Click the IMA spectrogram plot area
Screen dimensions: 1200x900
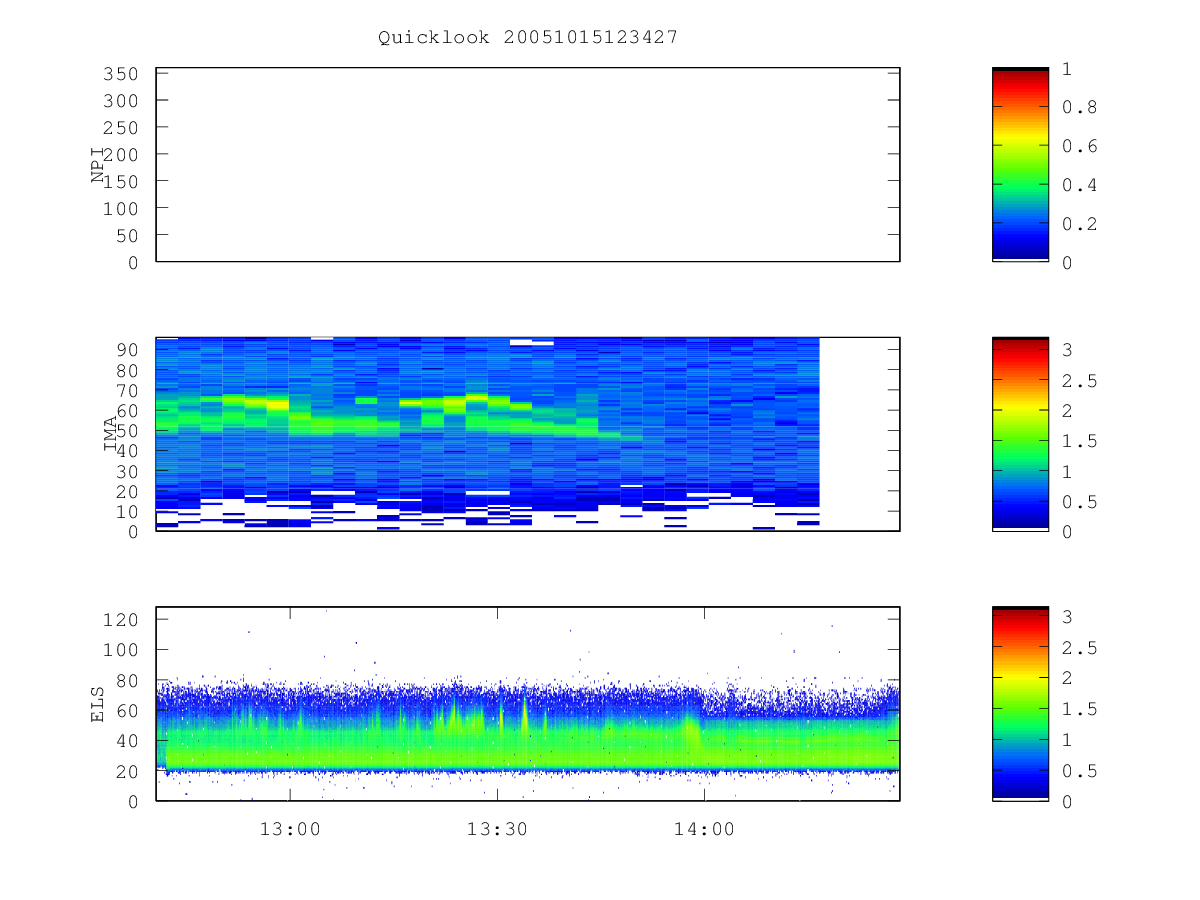tap(528, 434)
